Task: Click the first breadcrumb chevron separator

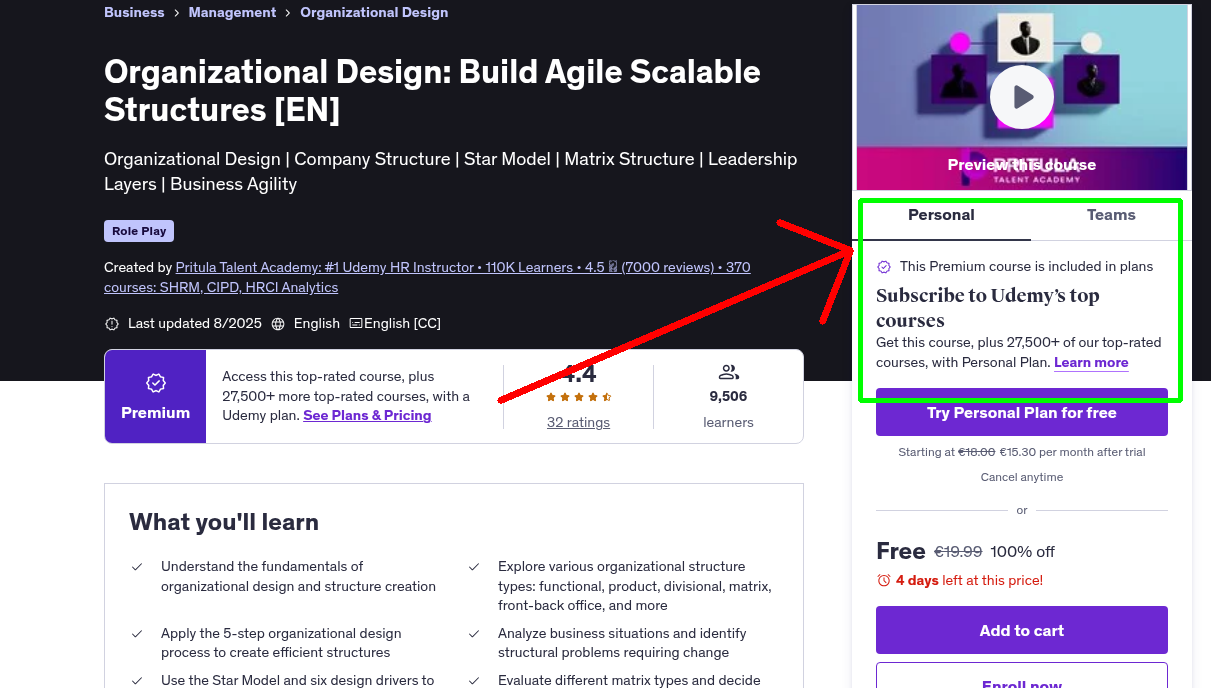Action: 176,13
